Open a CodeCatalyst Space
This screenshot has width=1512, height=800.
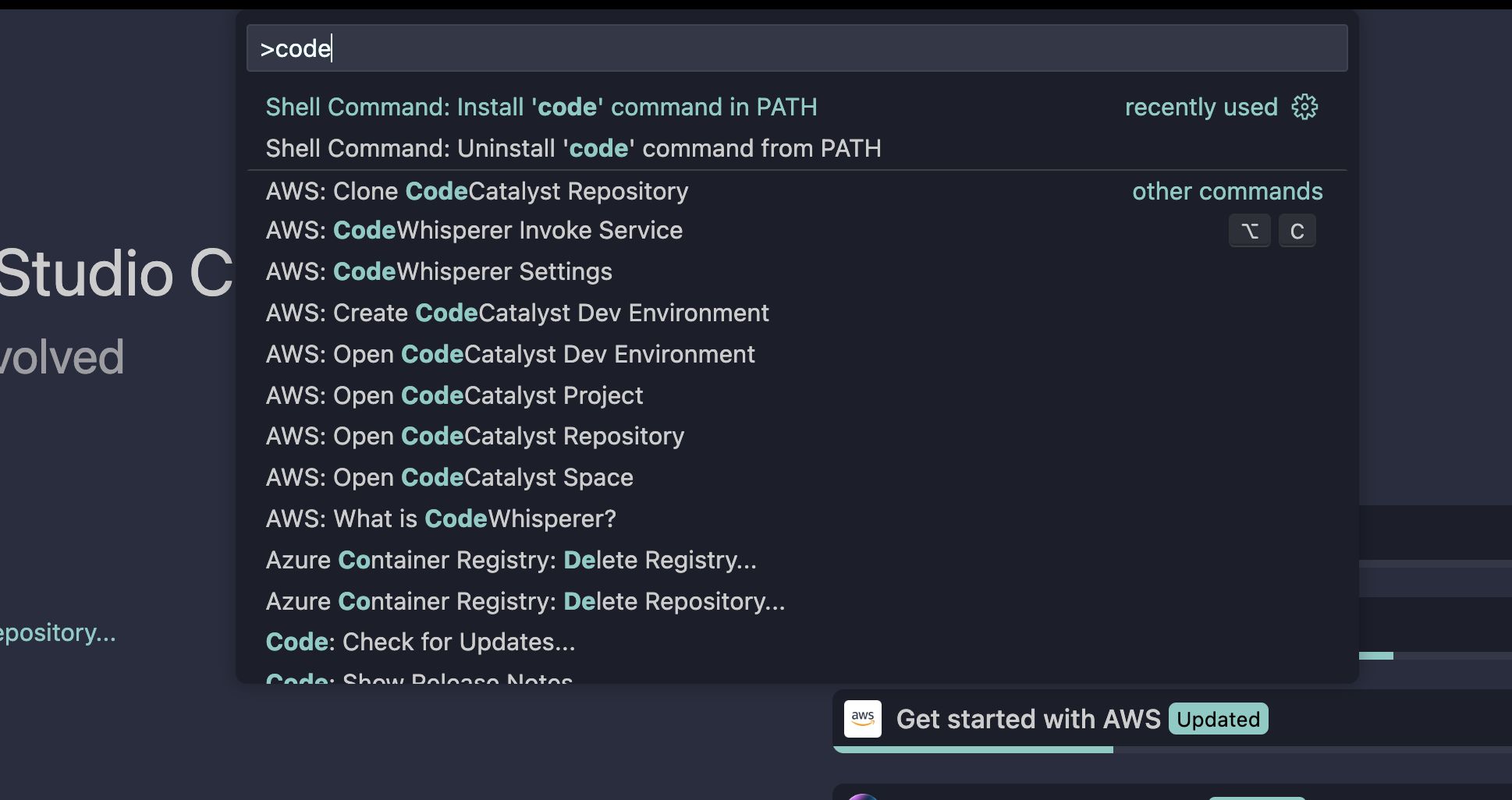449,477
